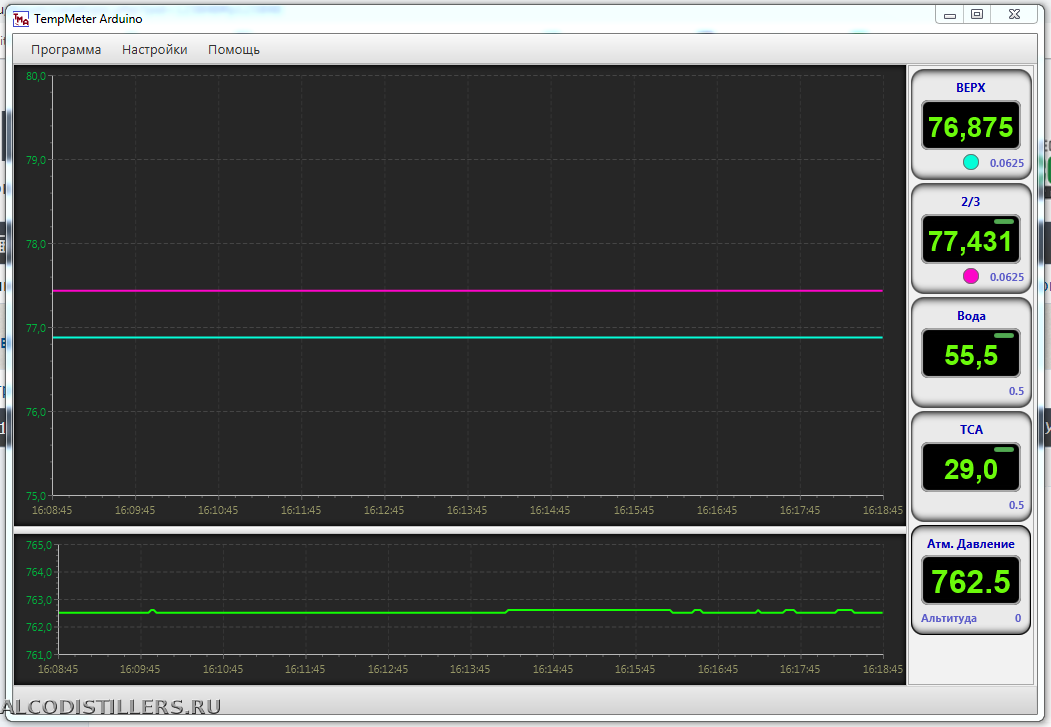The image size is (1051, 727).
Task: Toggle the green indicator on the Вода display
Action: [1004, 336]
